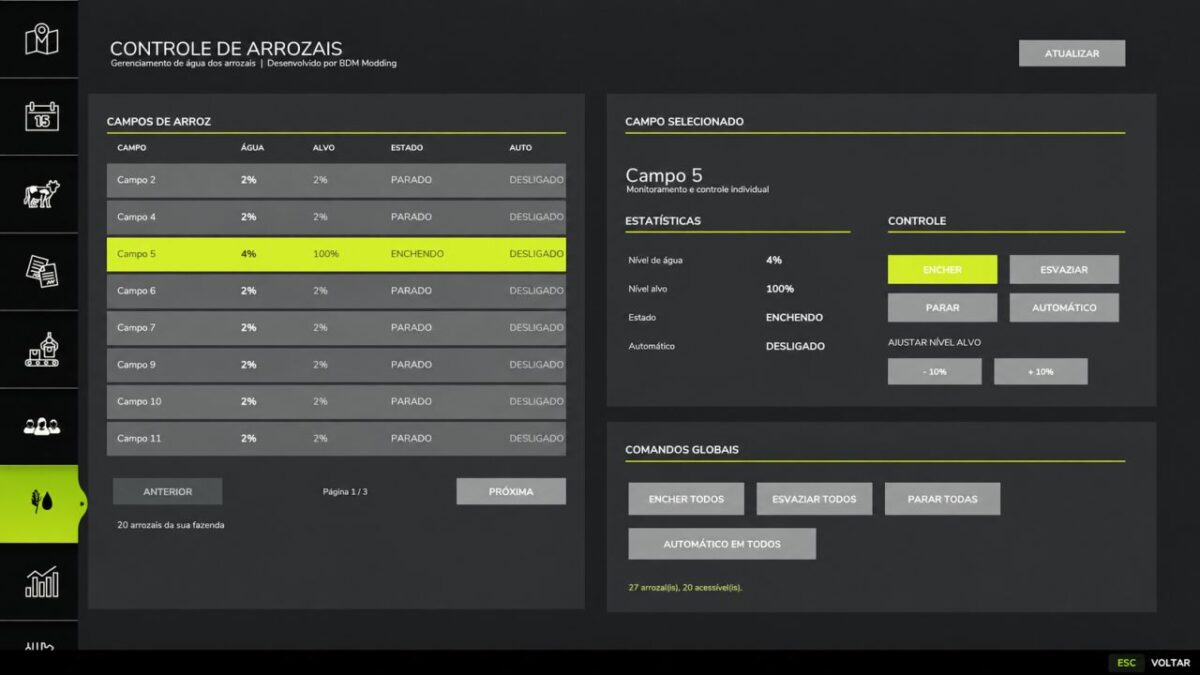Screen dimensions: 1200x675
Task: Click Parar for Campo 5
Action: tap(942, 308)
